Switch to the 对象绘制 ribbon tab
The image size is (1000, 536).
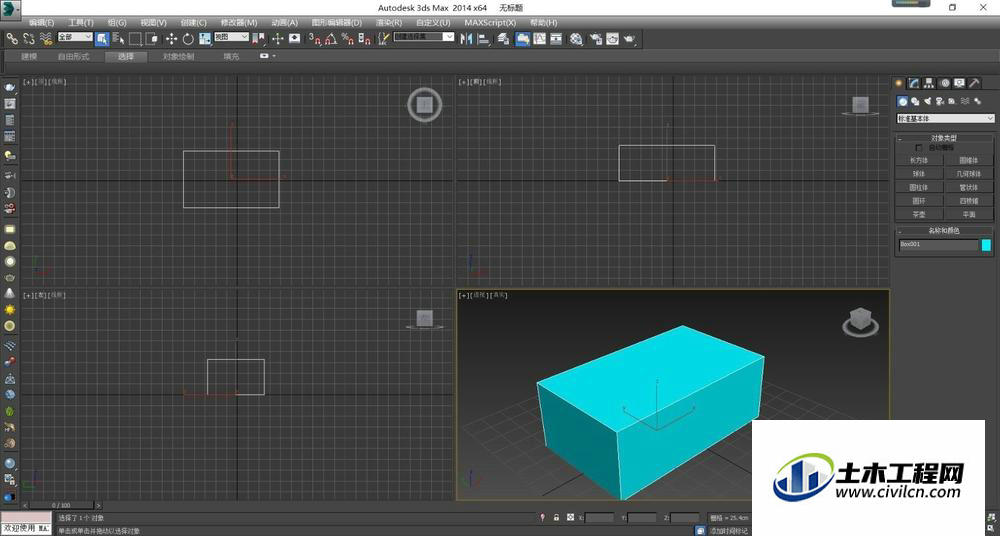[x=178, y=56]
